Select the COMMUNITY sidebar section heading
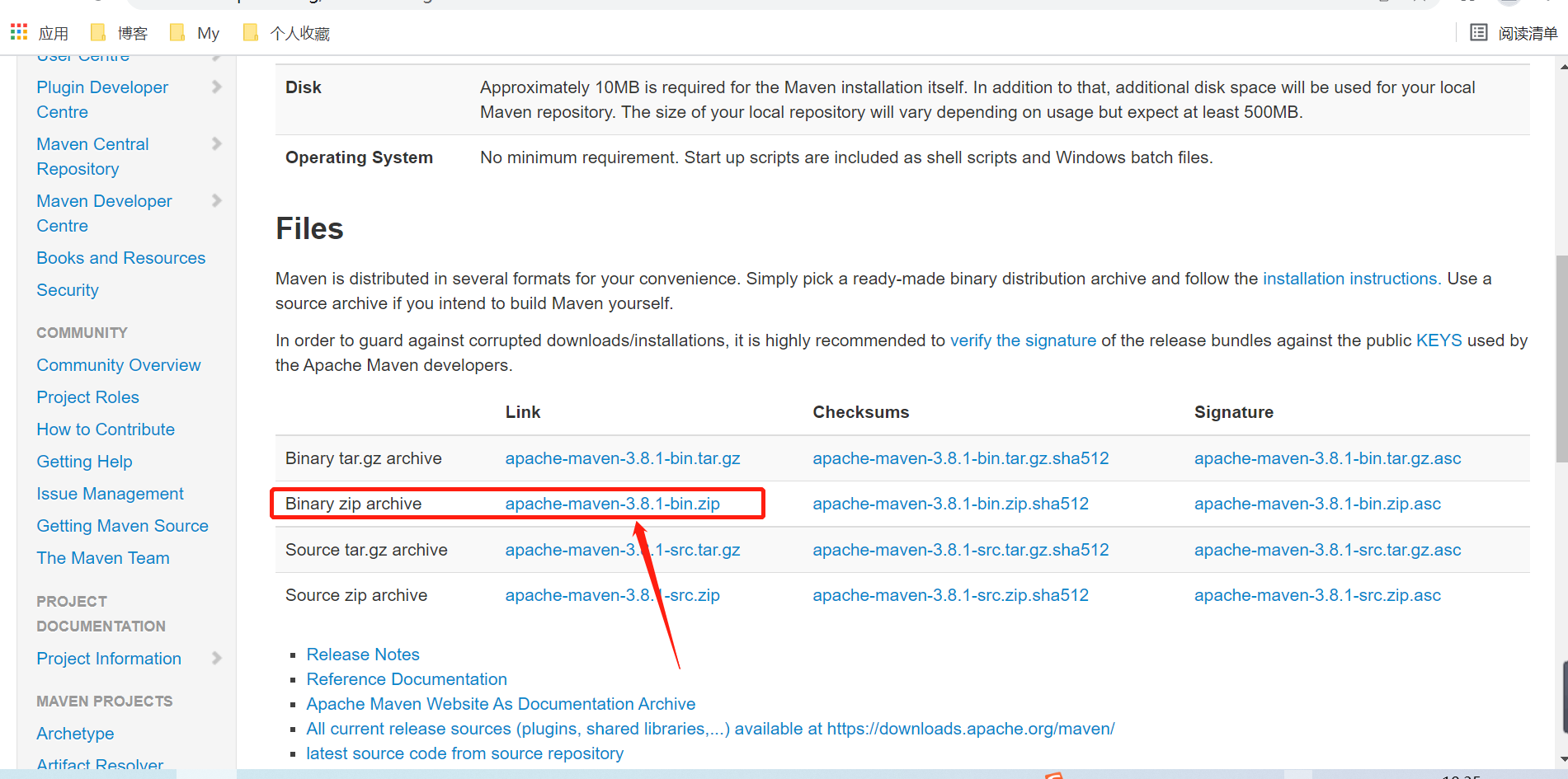The image size is (1568, 779). (x=82, y=333)
